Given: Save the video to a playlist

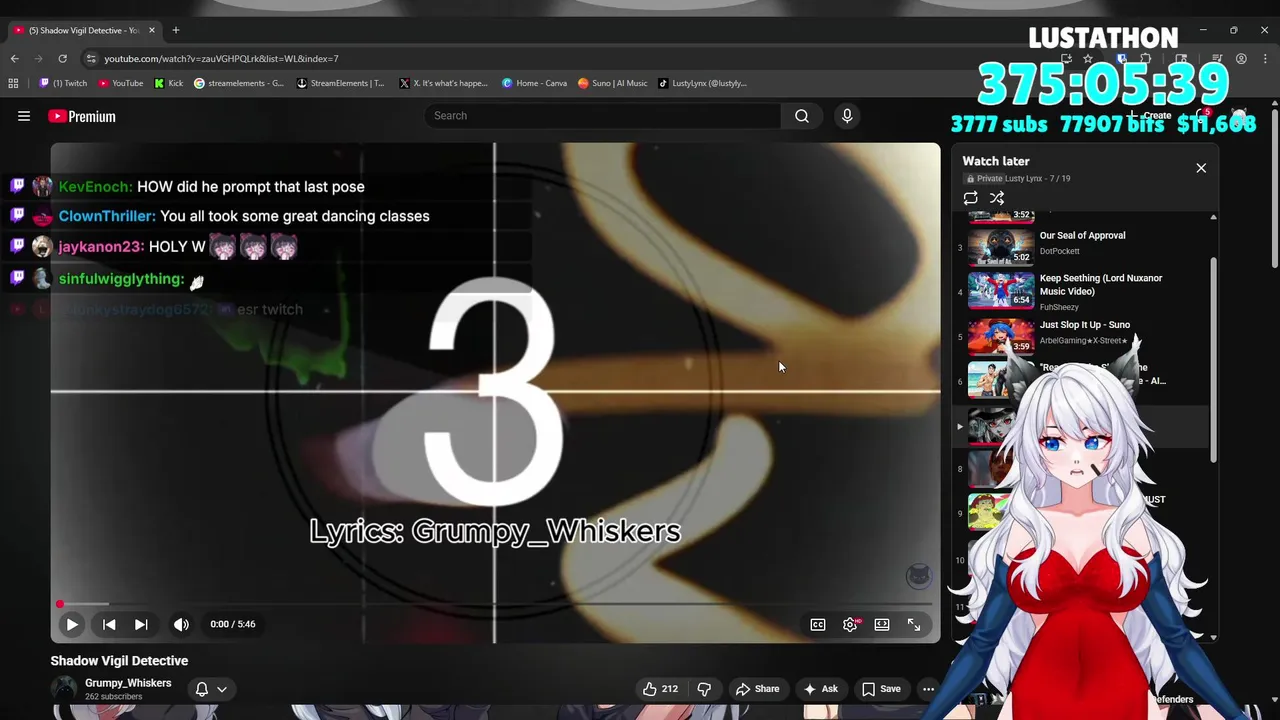Looking at the screenshot, I should (881, 689).
